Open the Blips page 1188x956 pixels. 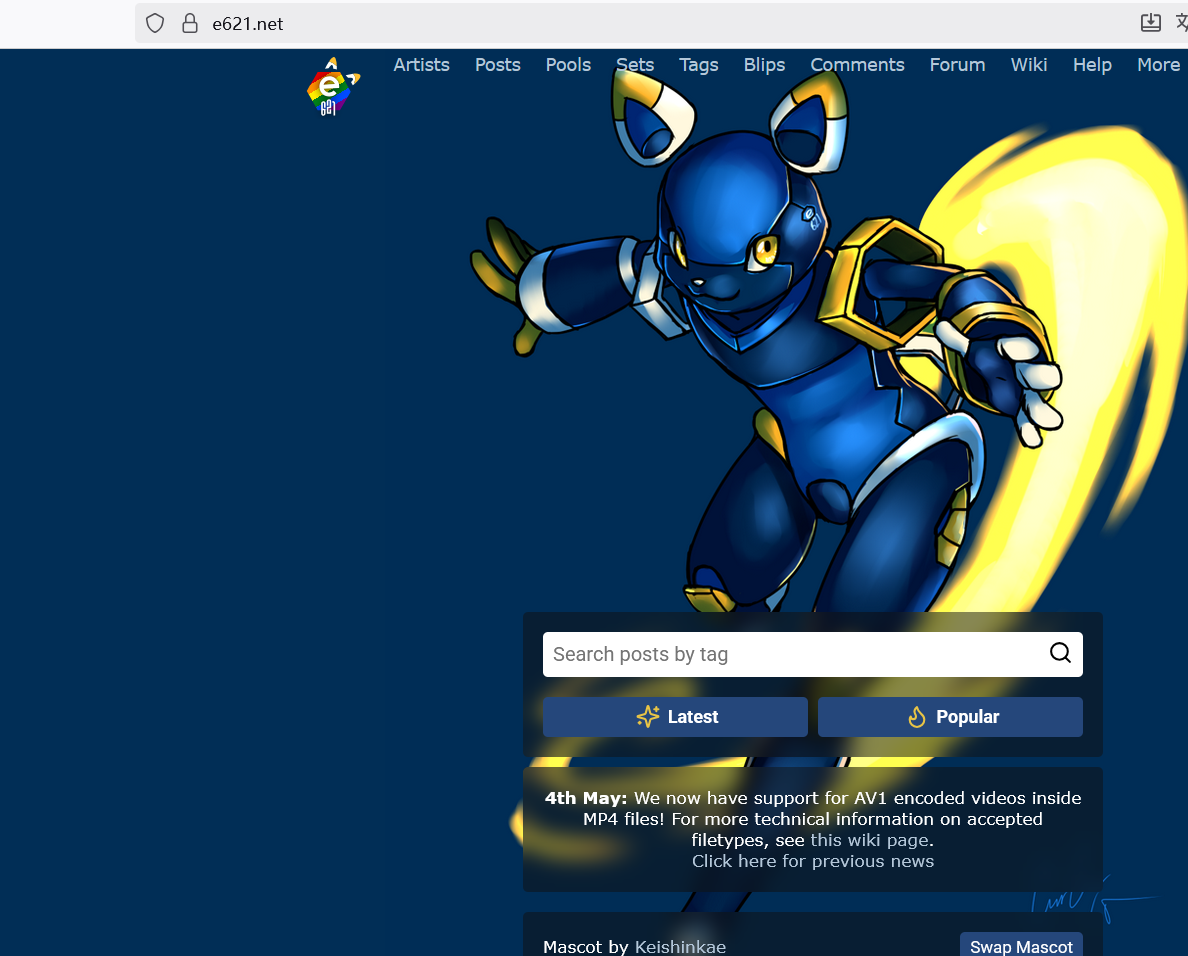tap(764, 65)
